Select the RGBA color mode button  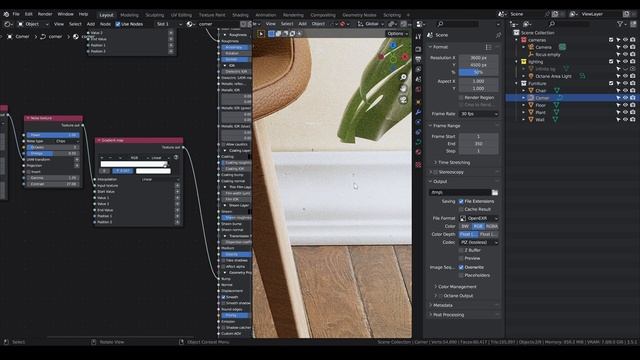491,226
